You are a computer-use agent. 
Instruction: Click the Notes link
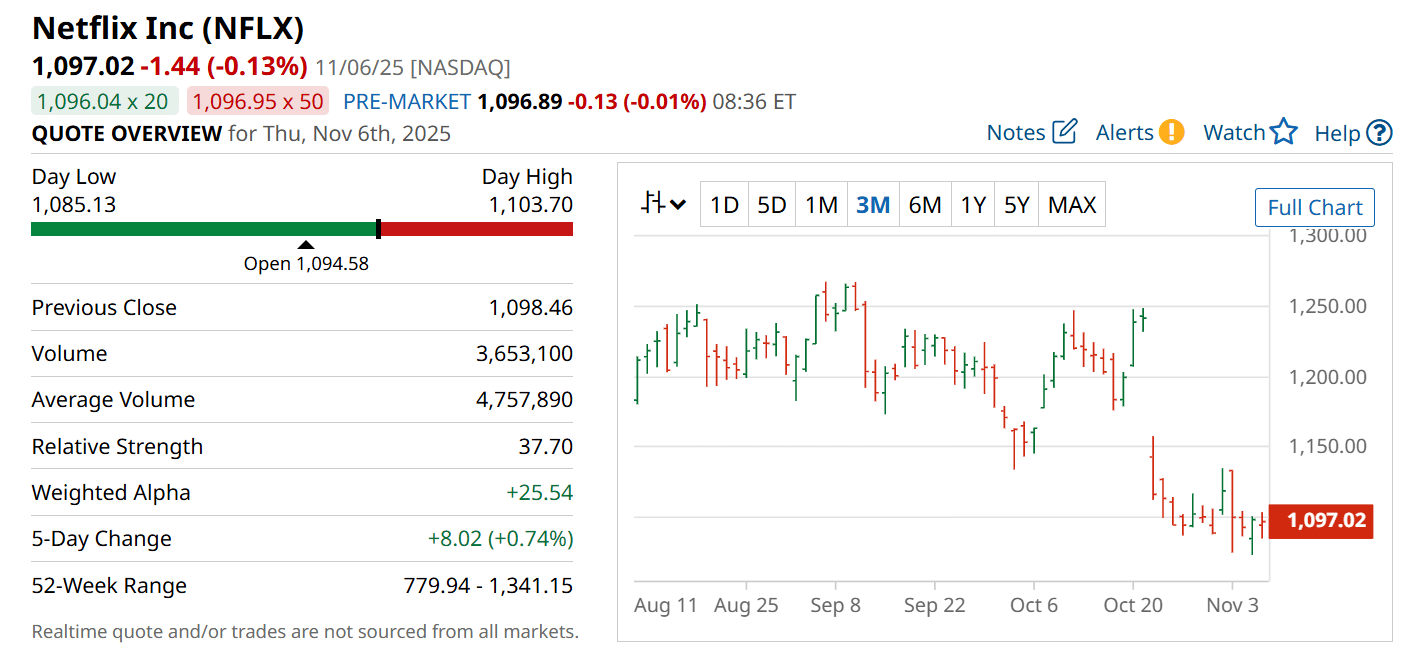(1015, 133)
